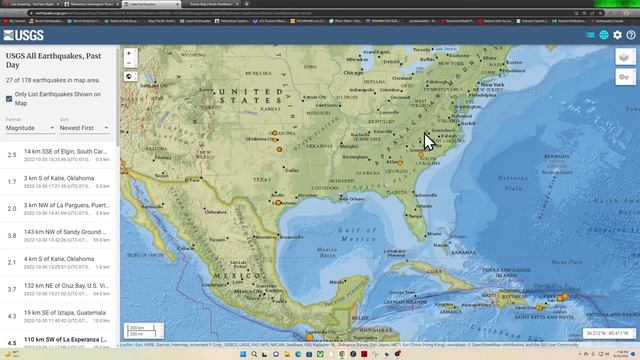Select 14 km SSE of Elgin earthquake
This screenshot has width=640, height=360.
(x=59, y=155)
